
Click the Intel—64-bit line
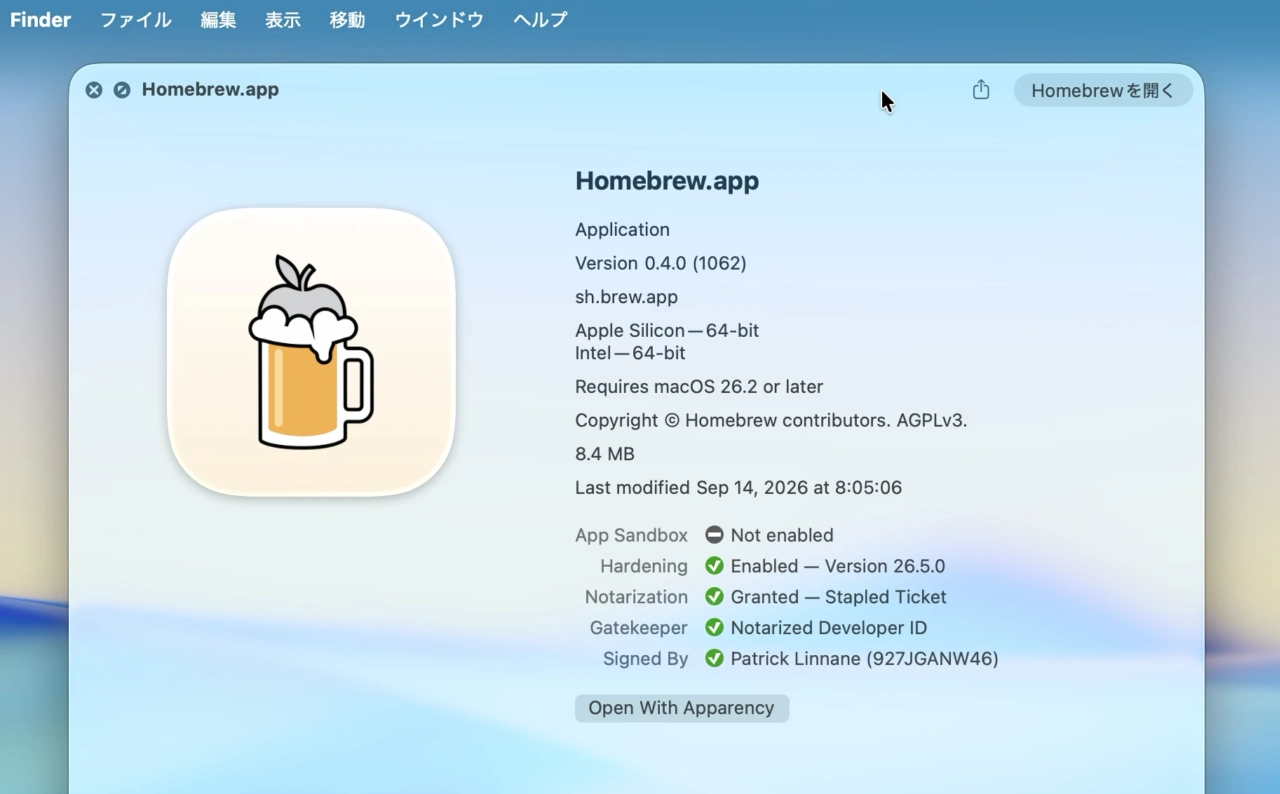(x=630, y=353)
